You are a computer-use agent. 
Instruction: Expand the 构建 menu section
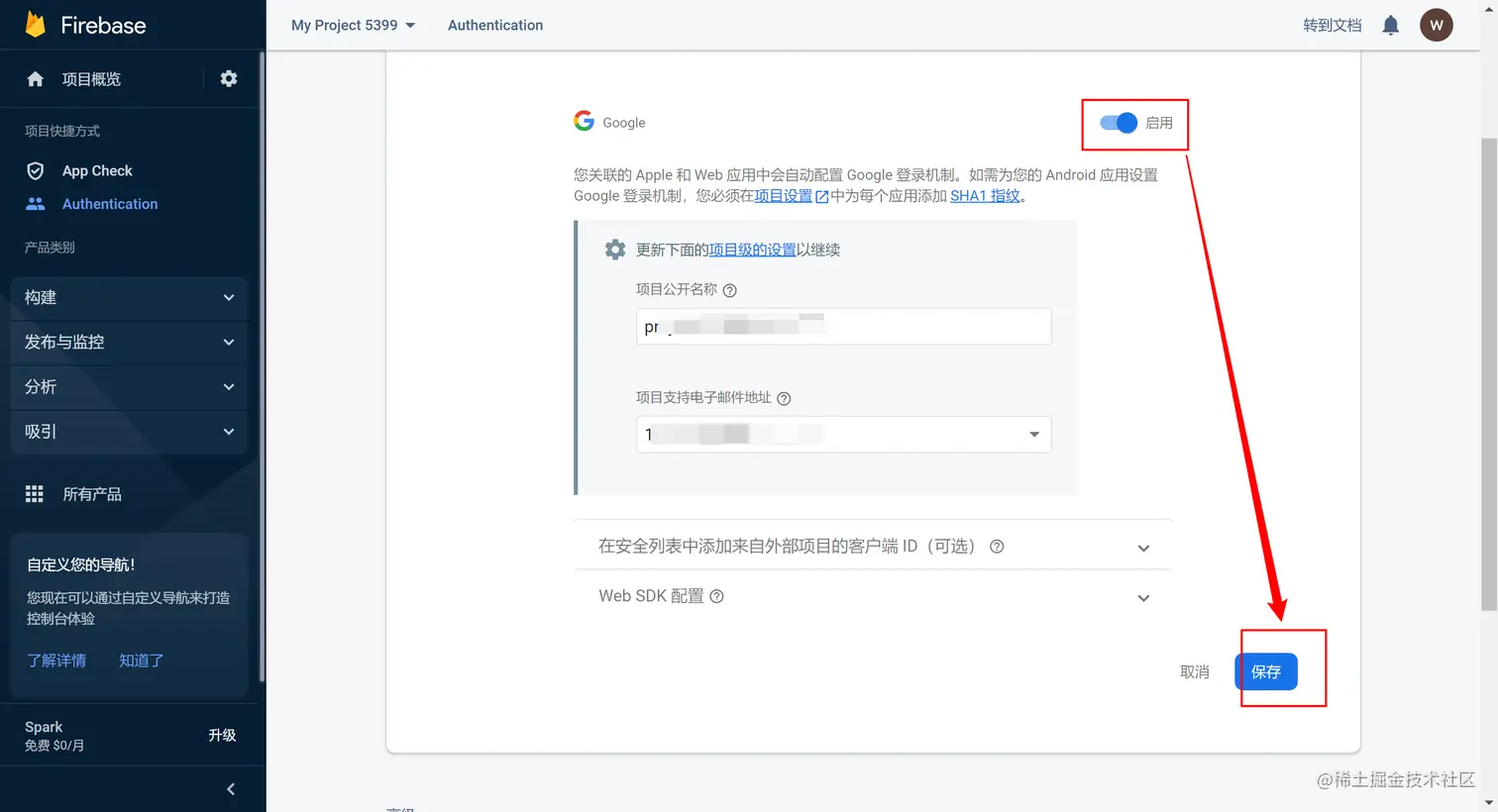[129, 297]
